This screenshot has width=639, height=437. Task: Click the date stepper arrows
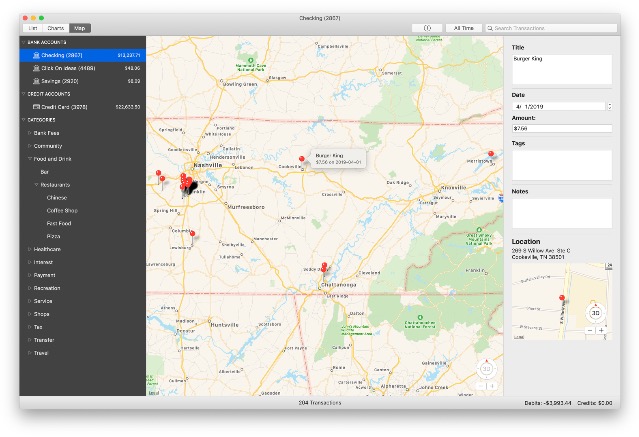click(x=610, y=106)
